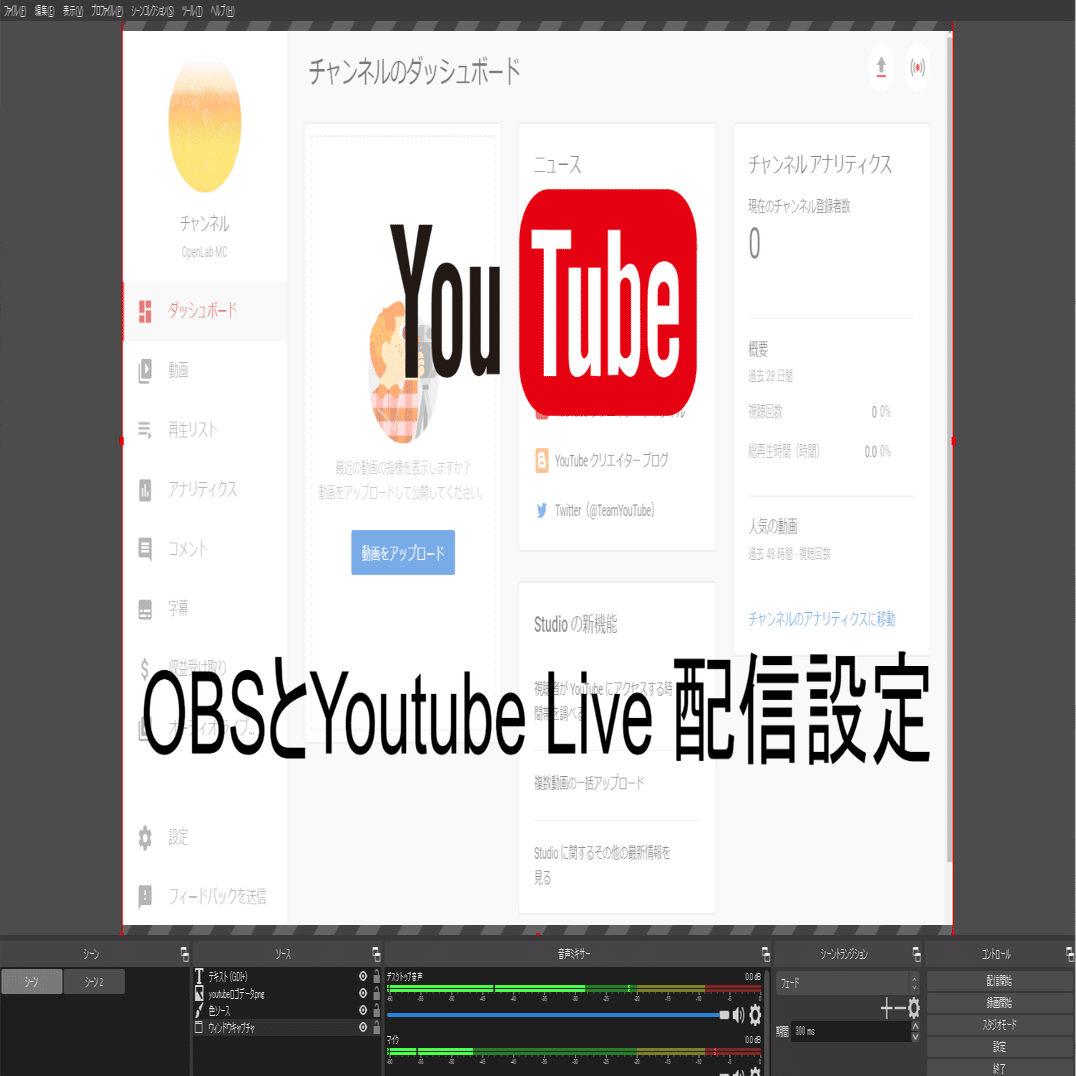Click the go-live broadcast icon in dashboard

917,67
